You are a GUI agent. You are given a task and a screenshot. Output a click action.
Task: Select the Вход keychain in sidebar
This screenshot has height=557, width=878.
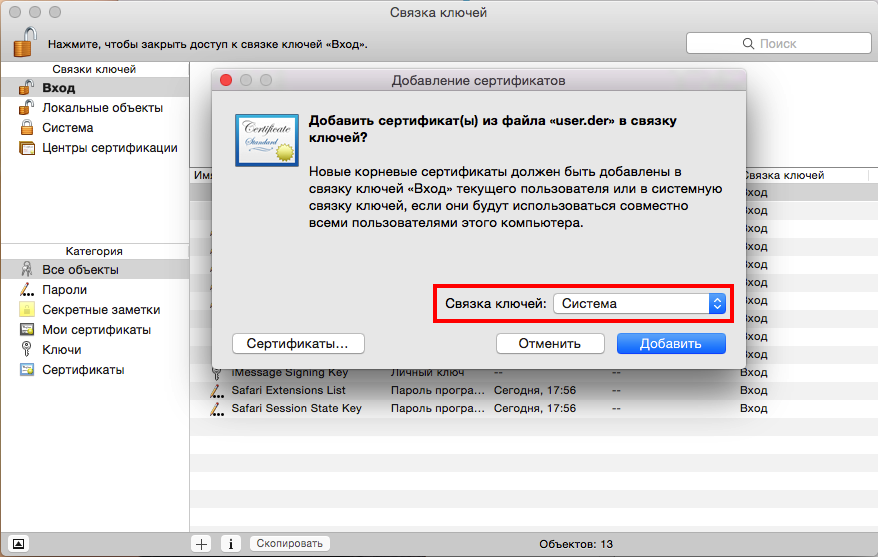click(95, 87)
